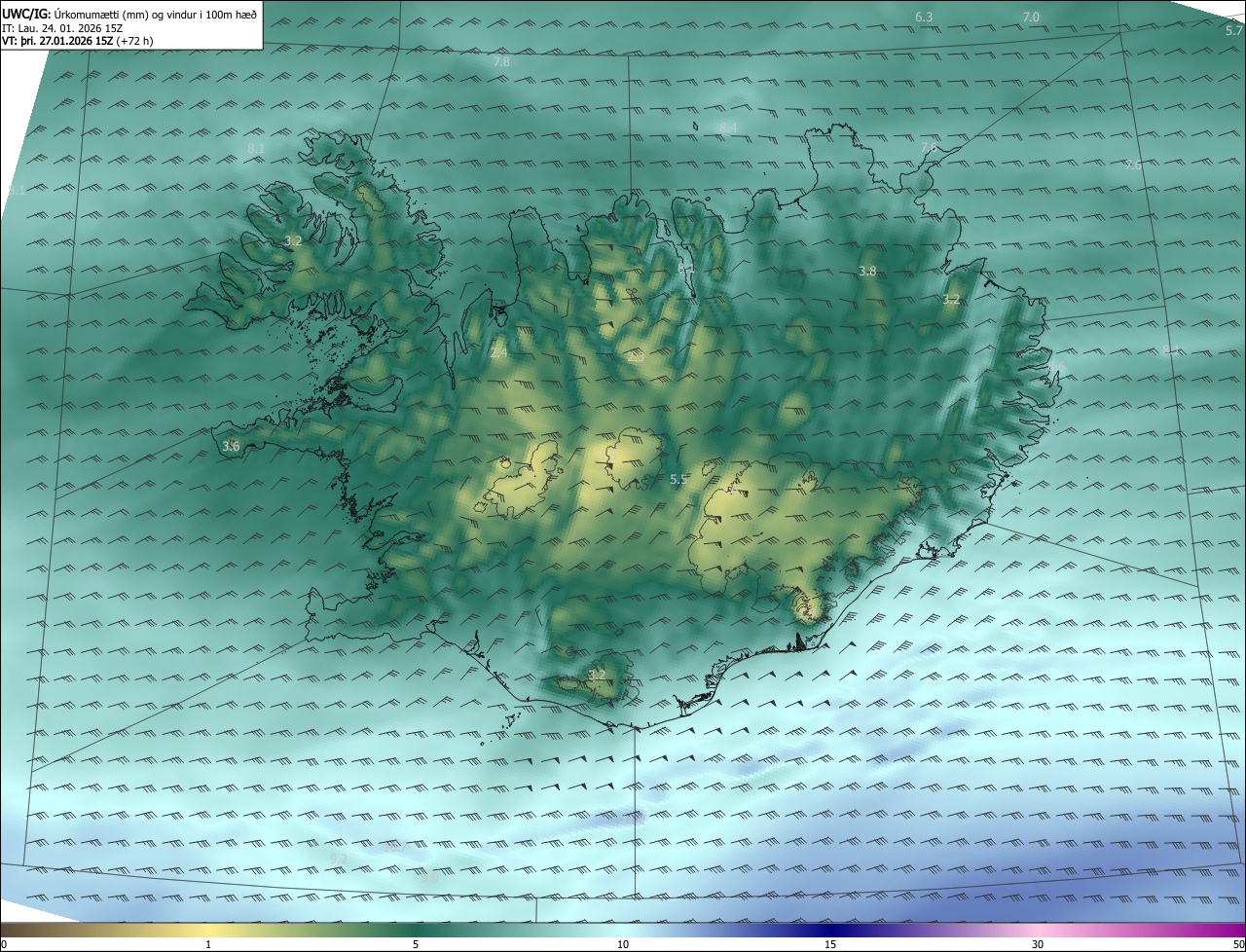The width and height of the screenshot is (1246, 952).
Task: Click the 5.5 value label
Action: click(678, 480)
